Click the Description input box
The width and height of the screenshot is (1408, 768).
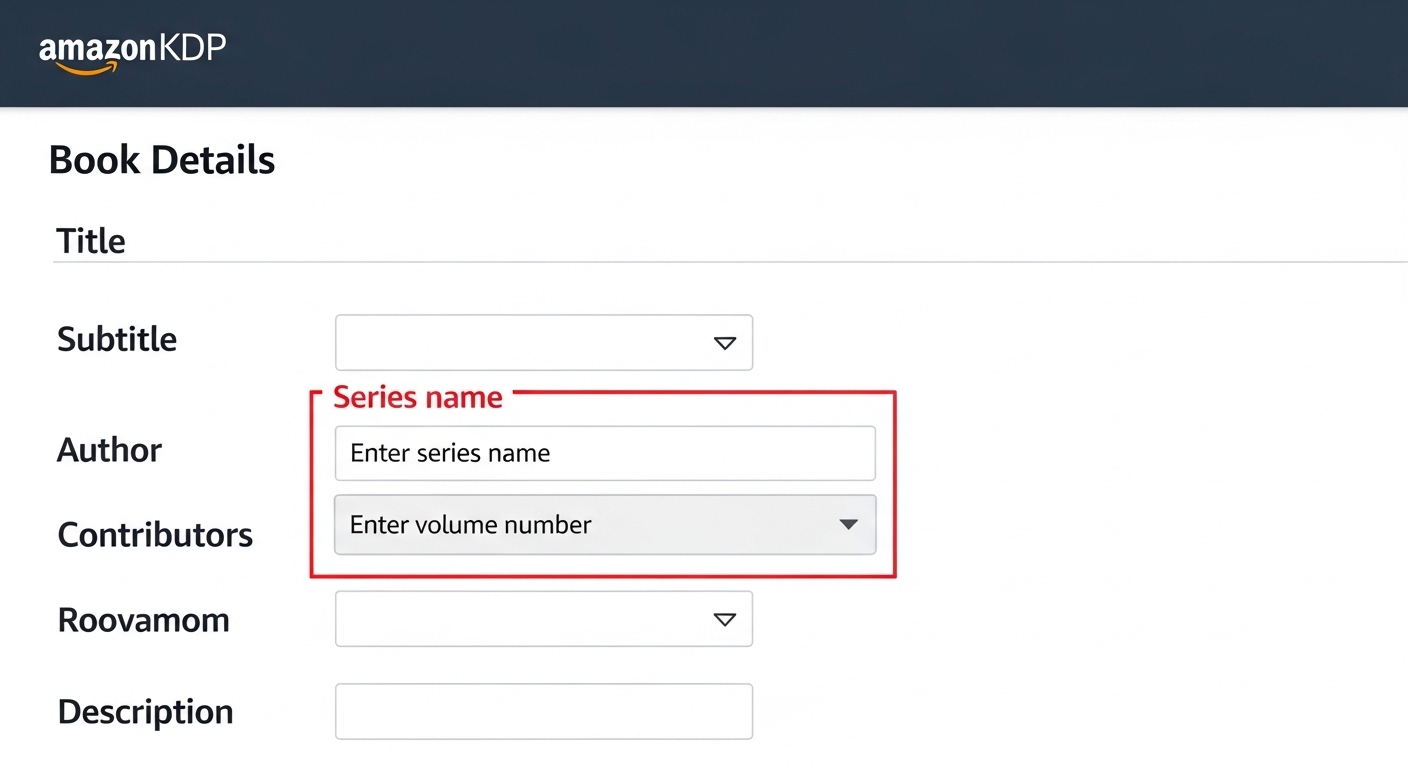[x=544, y=711]
